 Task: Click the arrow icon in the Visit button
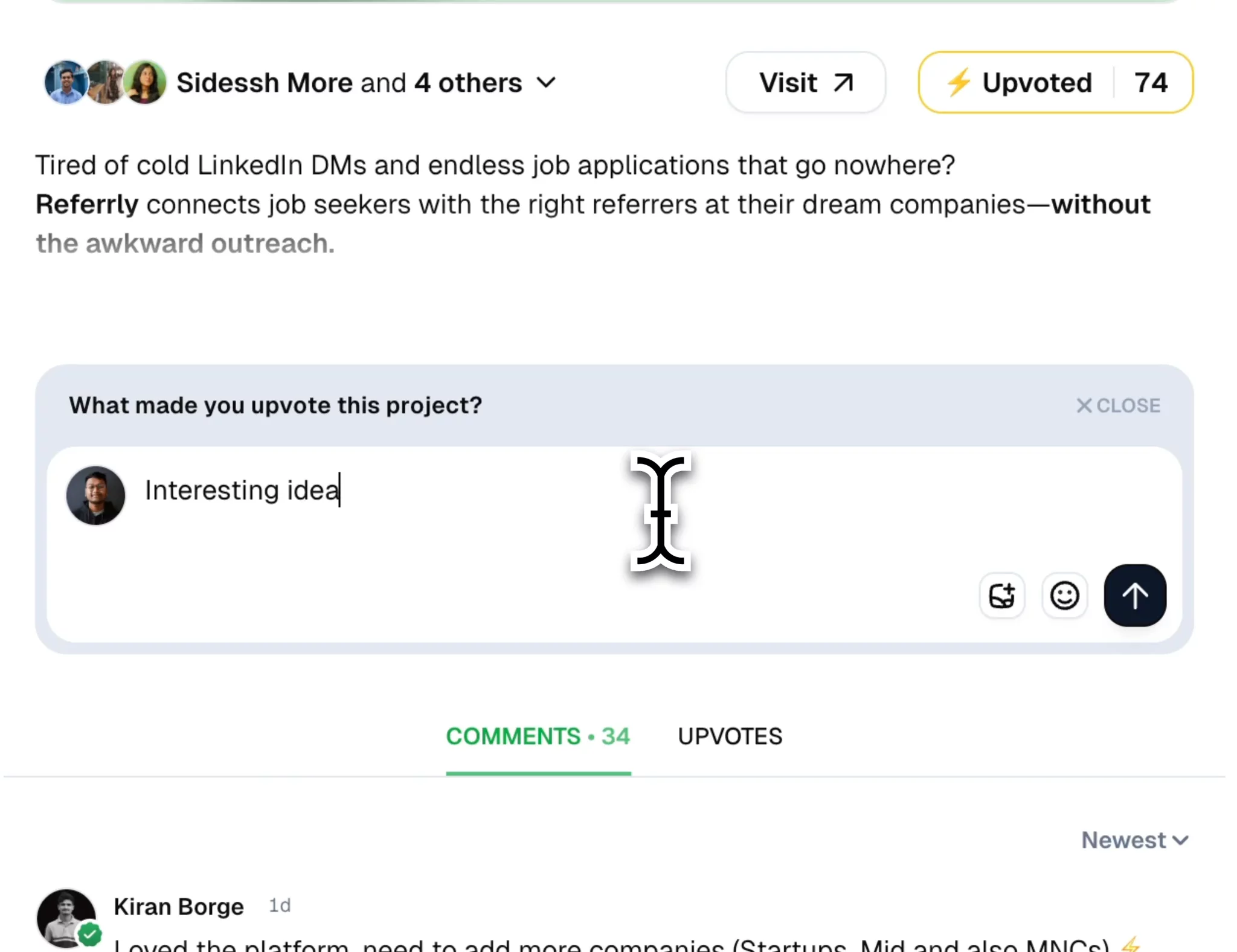click(844, 83)
